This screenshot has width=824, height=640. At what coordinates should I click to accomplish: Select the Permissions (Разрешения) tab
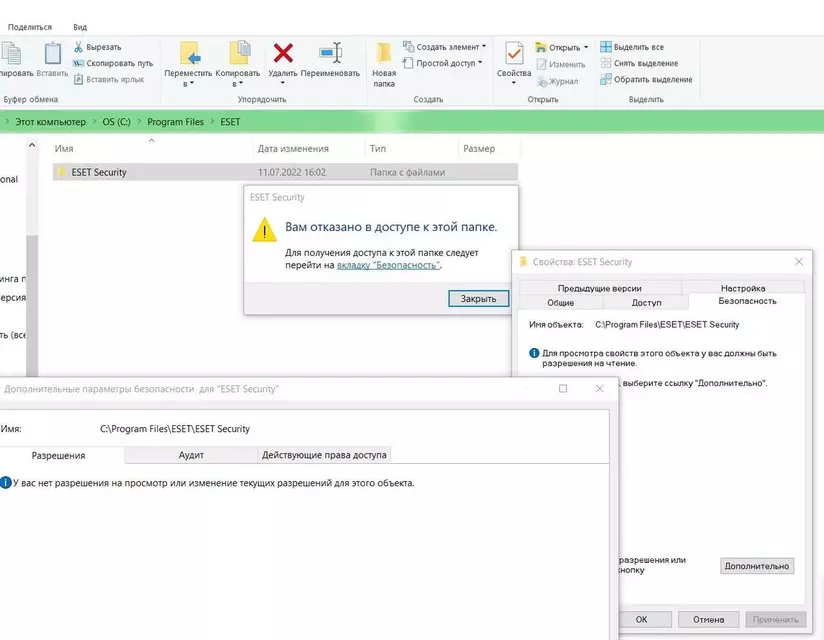click(58, 455)
